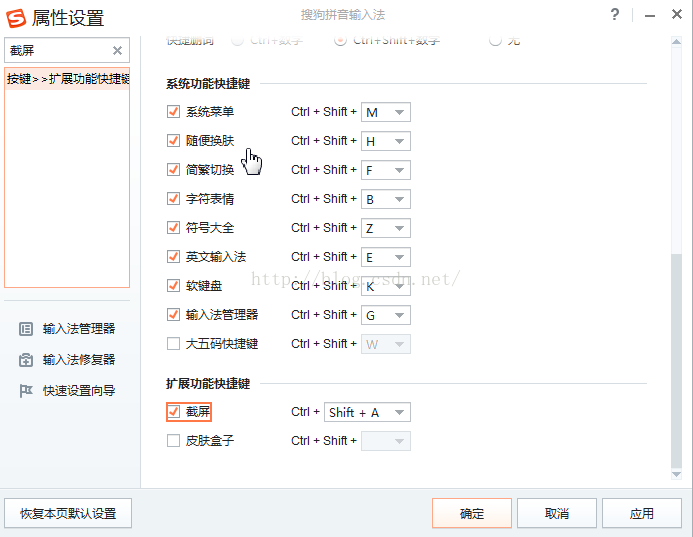This screenshot has width=693, height=537.
Task: Uncheck the 软键盘 checkbox
Action: tap(173, 286)
